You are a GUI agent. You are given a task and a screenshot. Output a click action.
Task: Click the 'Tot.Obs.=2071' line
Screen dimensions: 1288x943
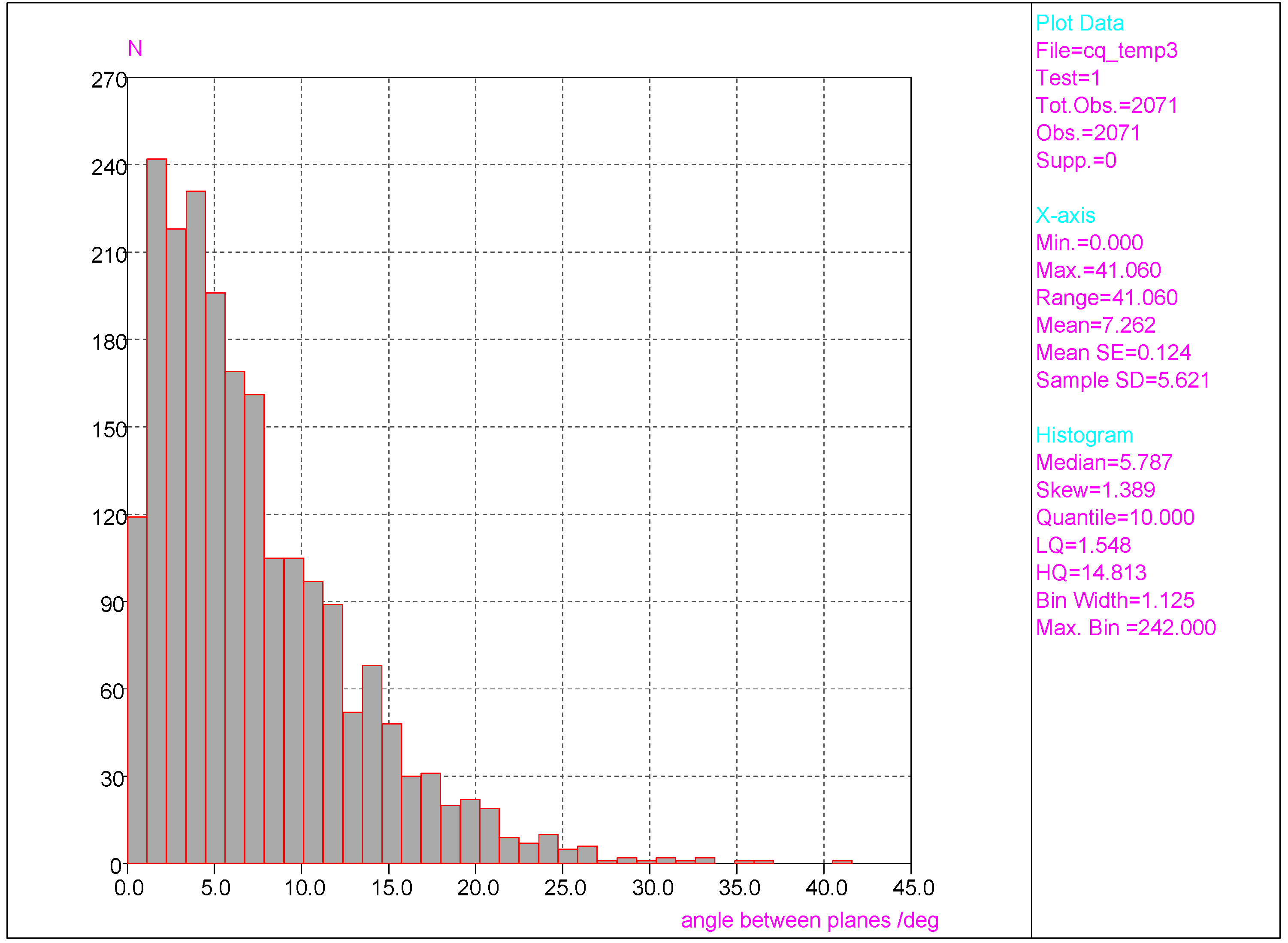(x=1107, y=106)
